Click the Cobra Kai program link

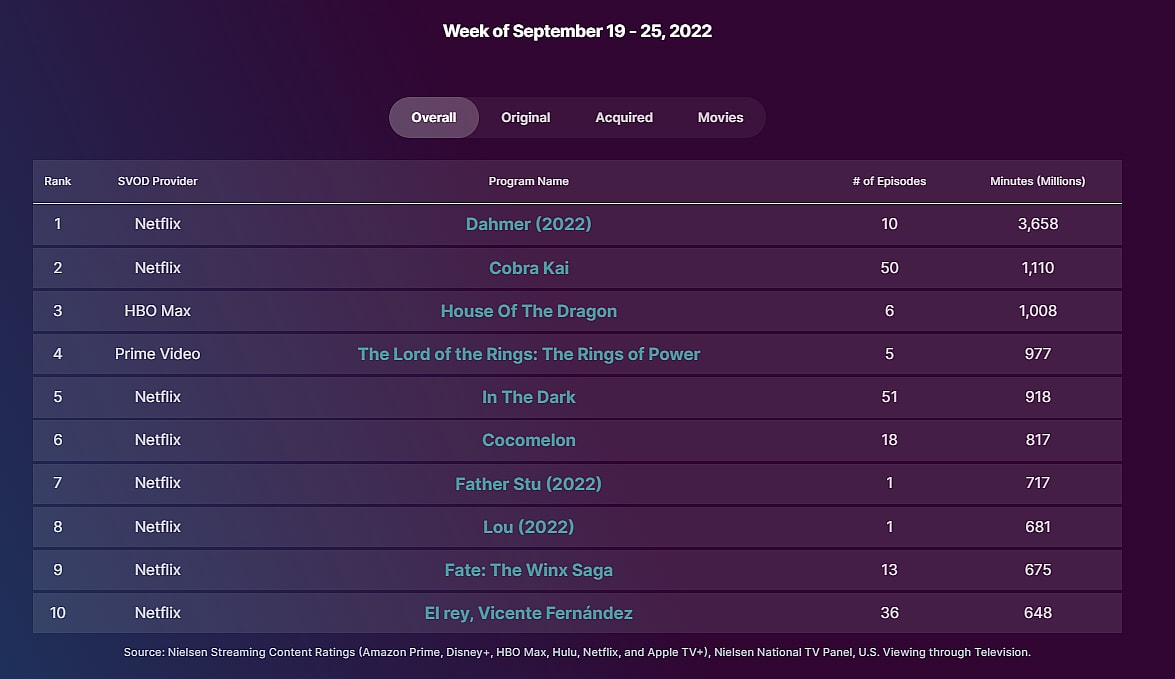[528, 268]
